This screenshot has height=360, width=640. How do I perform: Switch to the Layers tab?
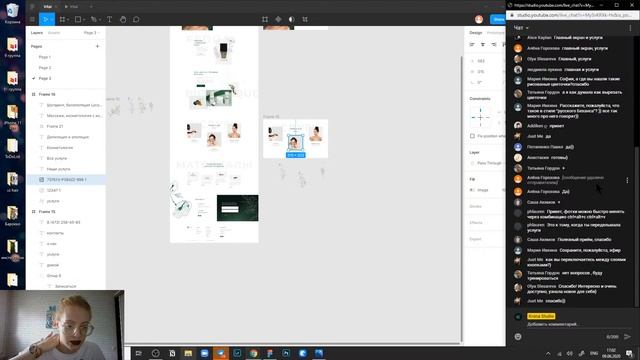[37, 33]
